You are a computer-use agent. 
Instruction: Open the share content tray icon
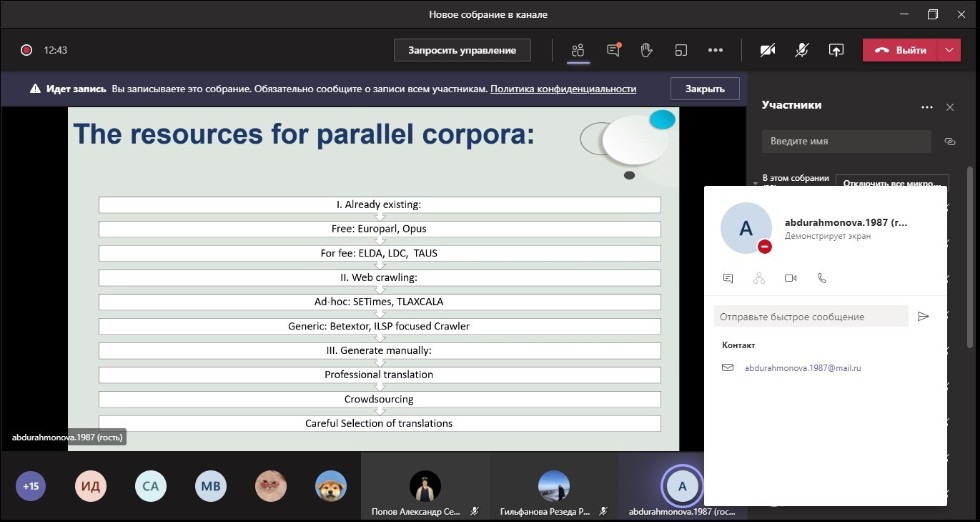(835, 50)
